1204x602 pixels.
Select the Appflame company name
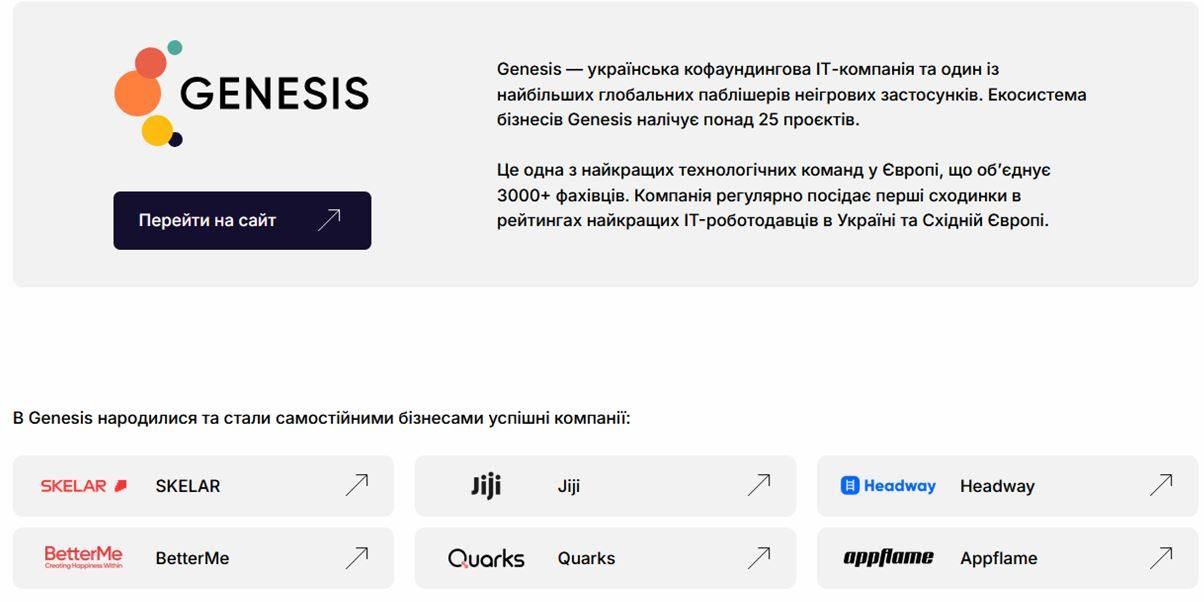998,558
